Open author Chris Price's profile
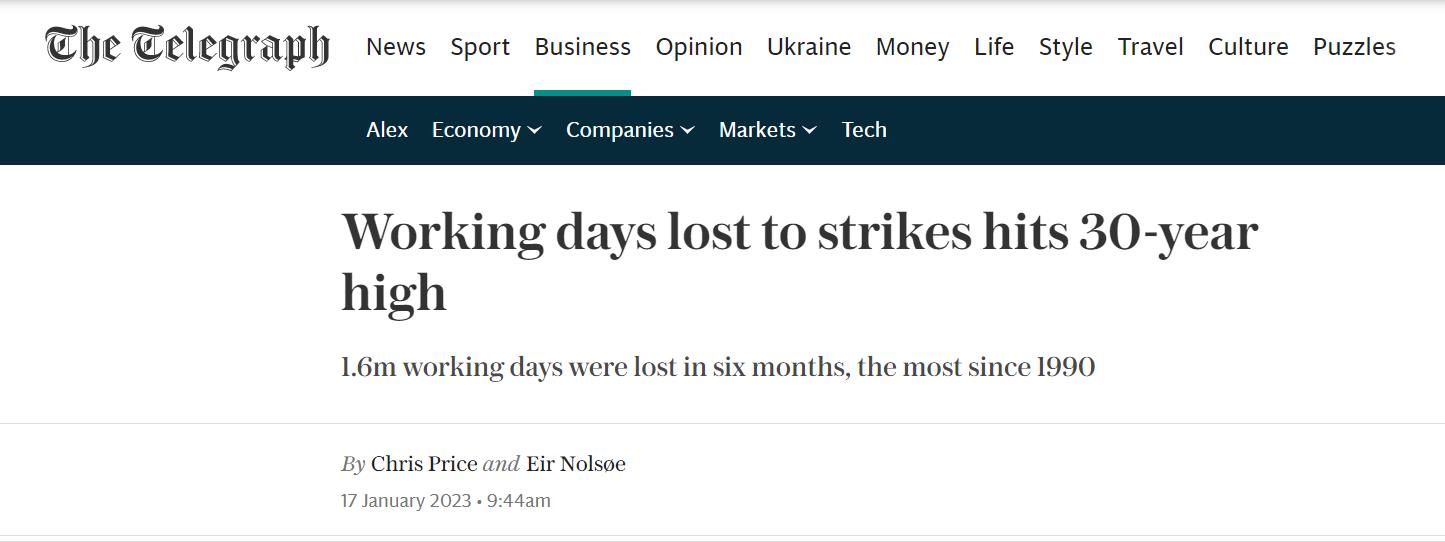1445x542 pixels. point(424,464)
